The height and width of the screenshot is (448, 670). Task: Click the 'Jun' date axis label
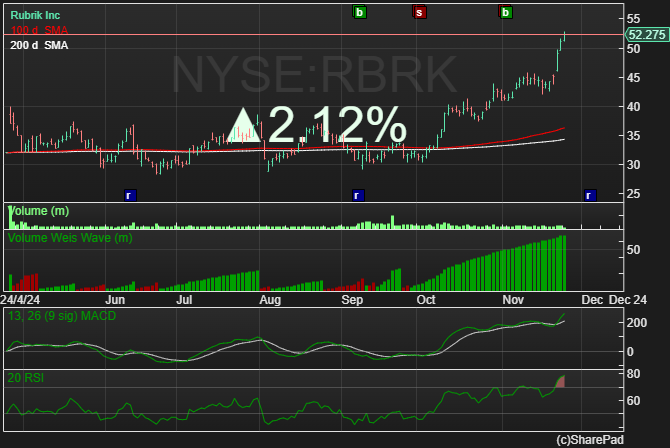(x=115, y=300)
